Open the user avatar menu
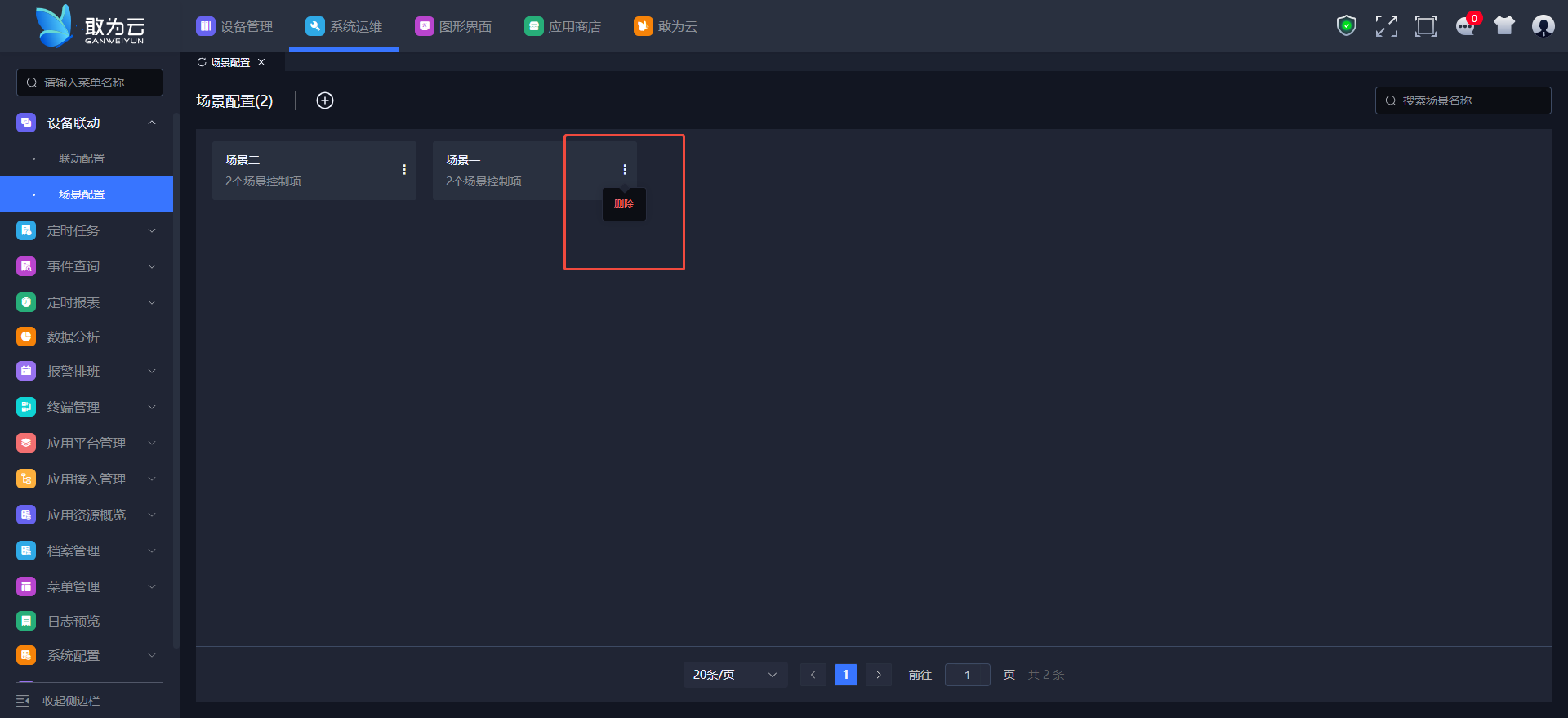This screenshot has height=718, width=1568. coord(1543,26)
